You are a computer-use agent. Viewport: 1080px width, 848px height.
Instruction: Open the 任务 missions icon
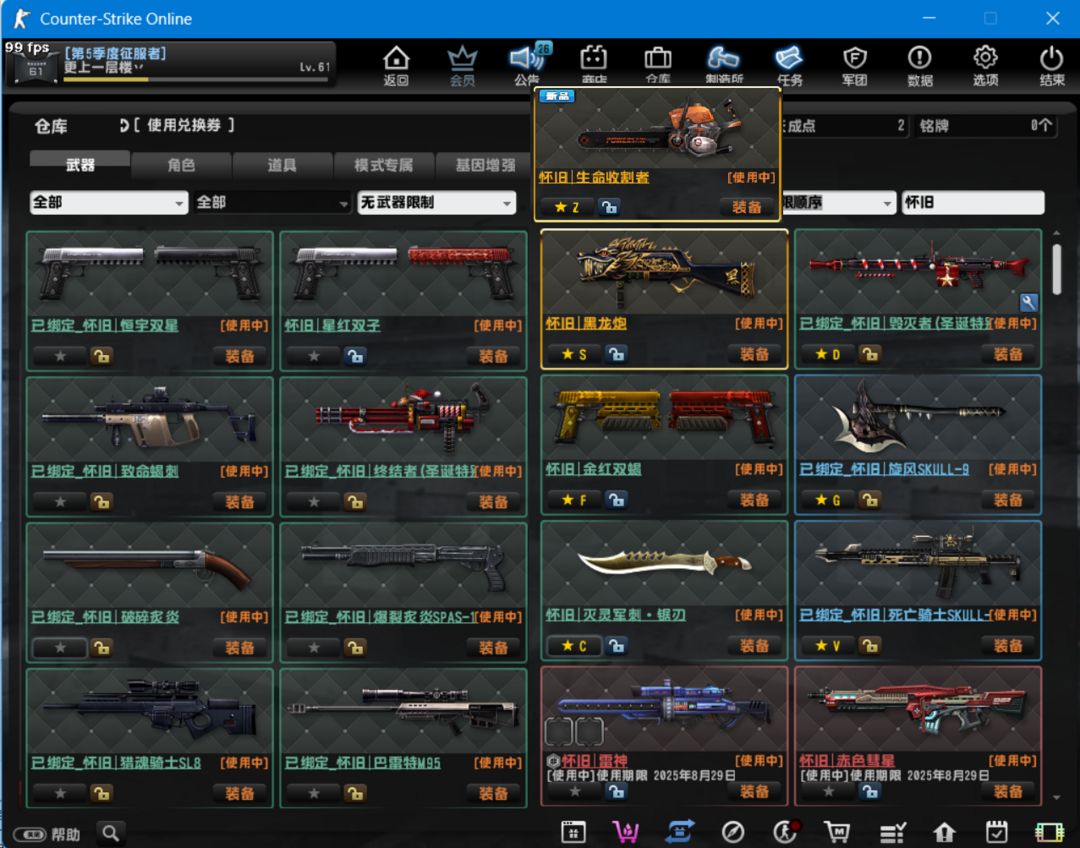(x=789, y=65)
